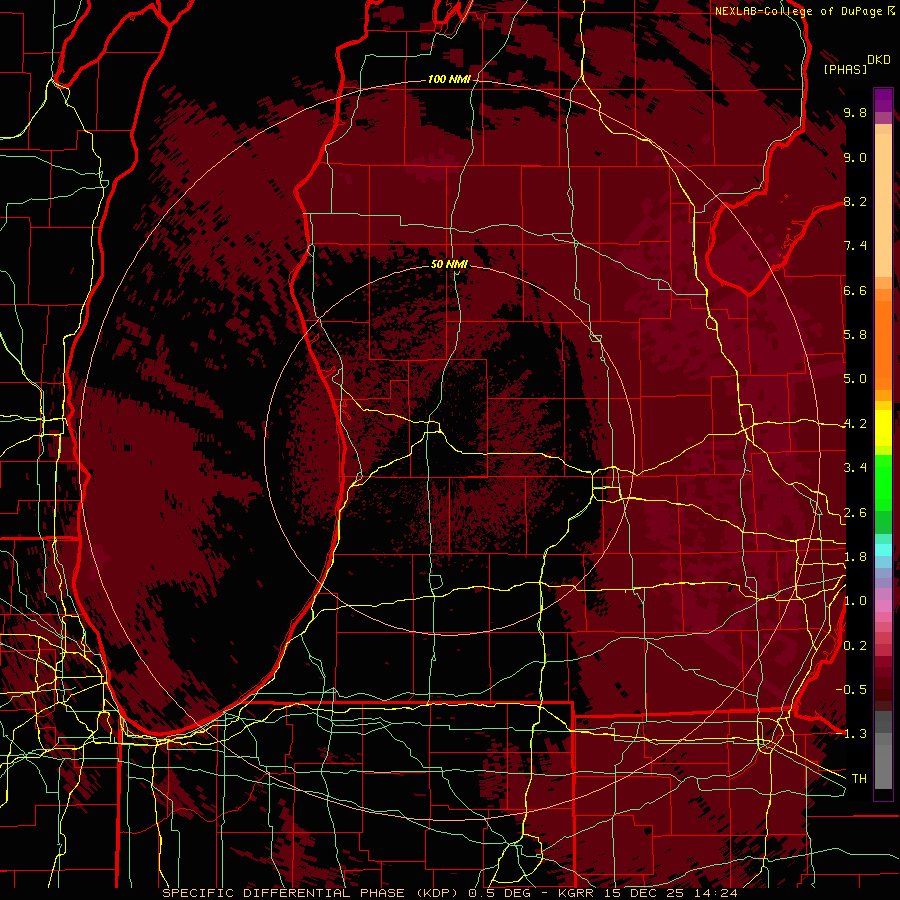The image size is (900, 900).
Task: Click the 1.0 scale value
Action: point(855,601)
